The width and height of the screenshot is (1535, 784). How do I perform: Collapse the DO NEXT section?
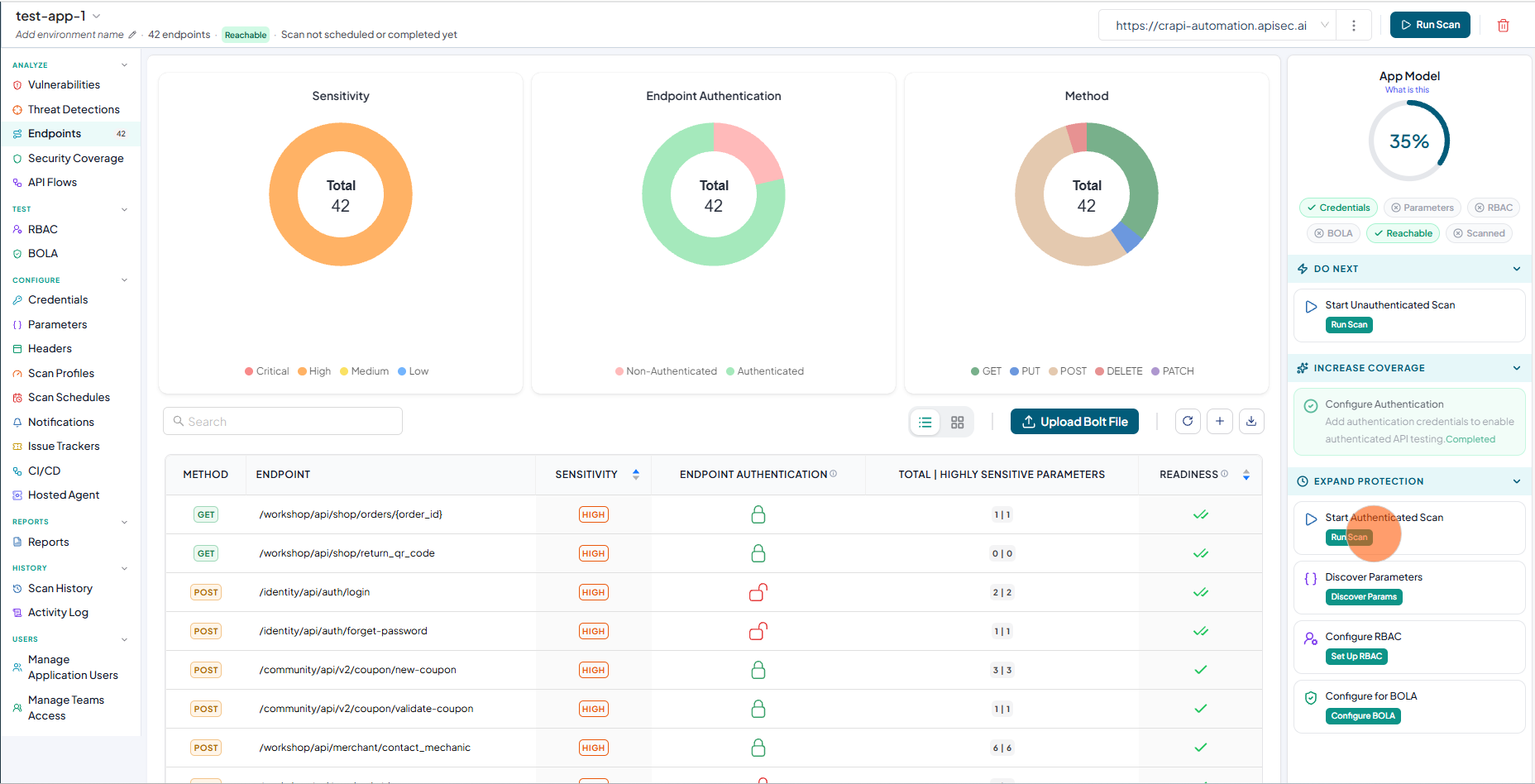coord(1517,269)
